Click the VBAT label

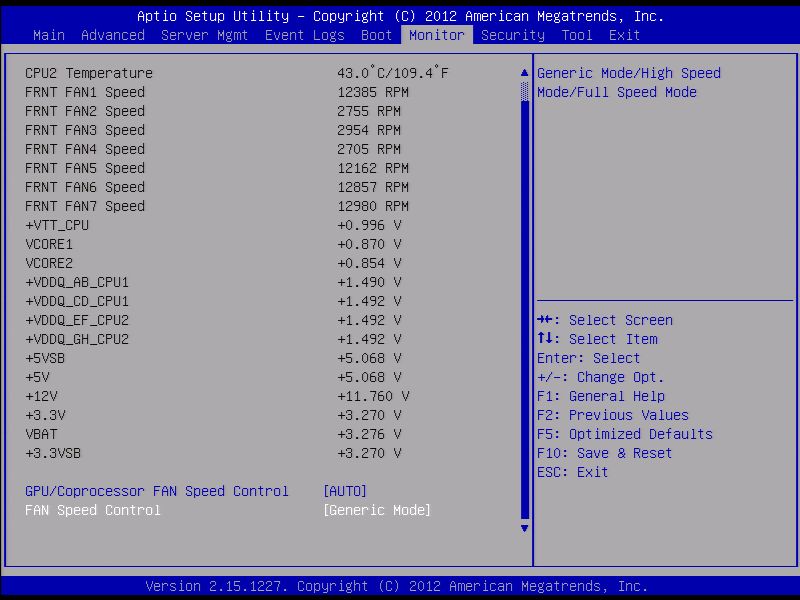[41, 434]
